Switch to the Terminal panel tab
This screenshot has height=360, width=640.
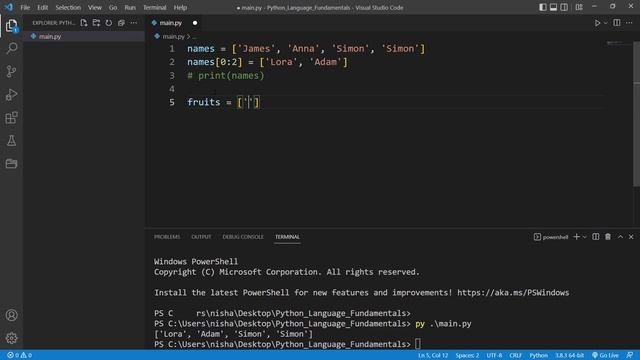[x=287, y=237]
